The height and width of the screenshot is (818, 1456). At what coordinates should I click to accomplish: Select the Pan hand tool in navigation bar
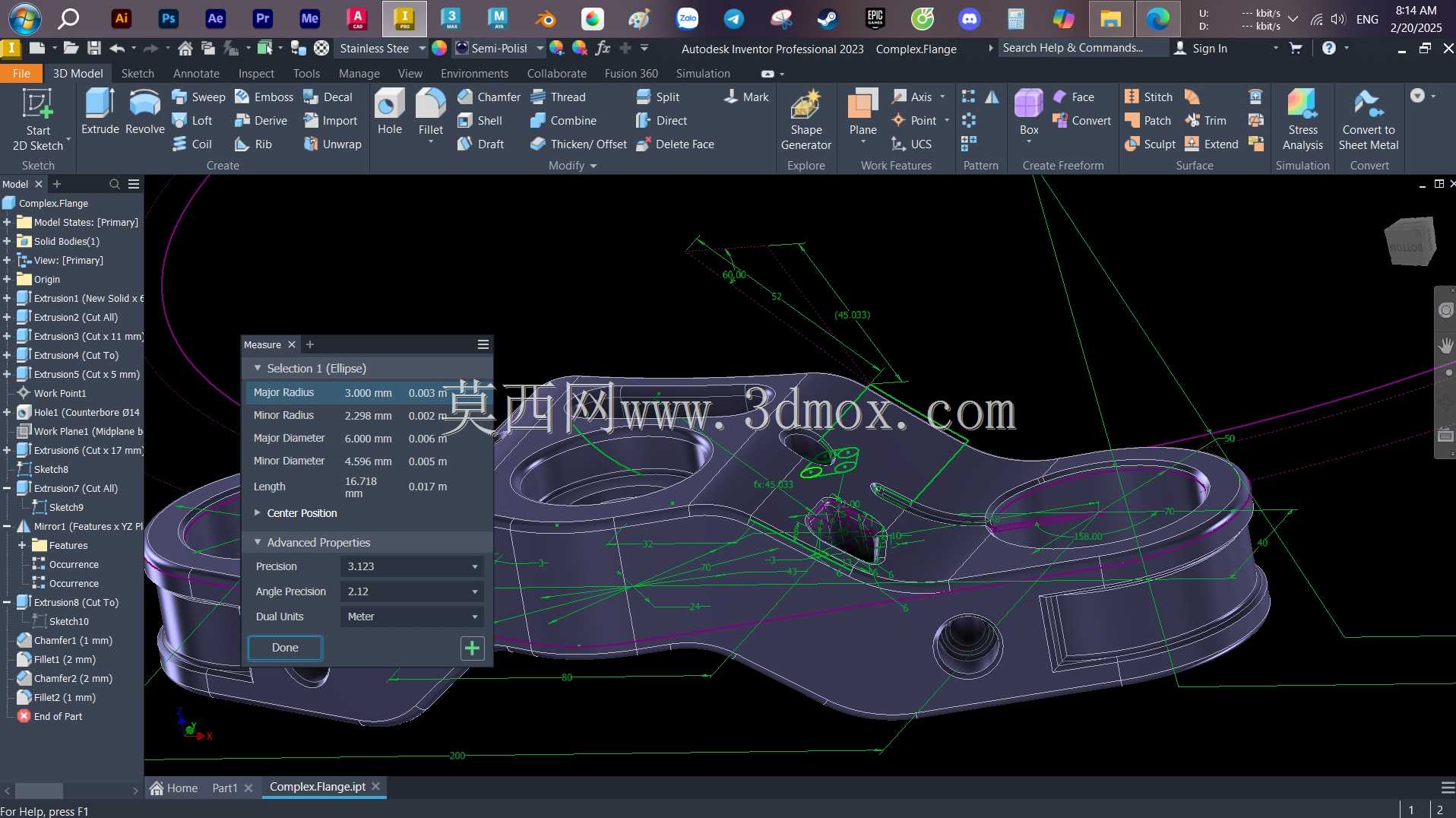click(1445, 346)
